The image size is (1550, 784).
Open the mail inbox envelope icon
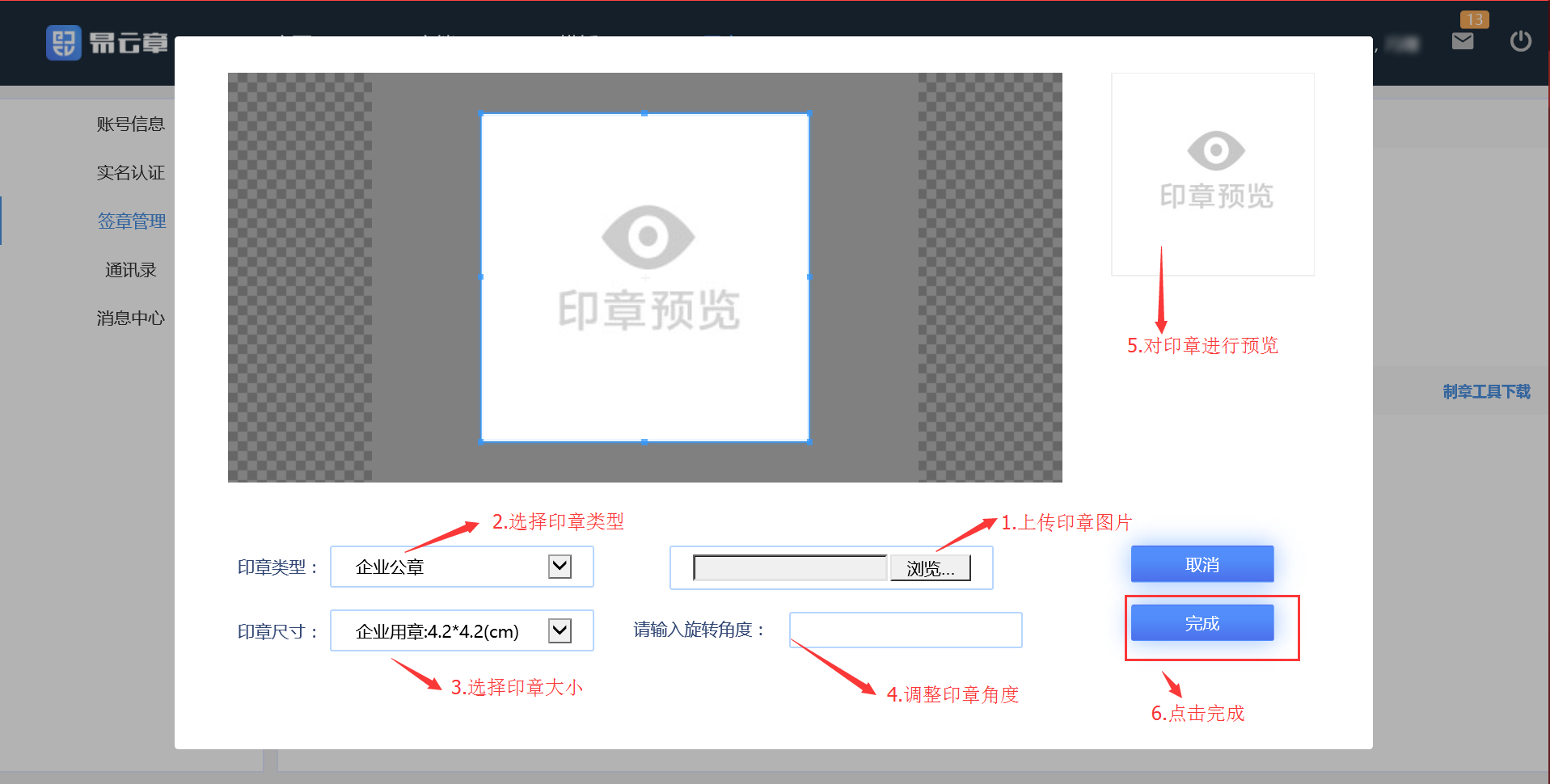[1463, 41]
